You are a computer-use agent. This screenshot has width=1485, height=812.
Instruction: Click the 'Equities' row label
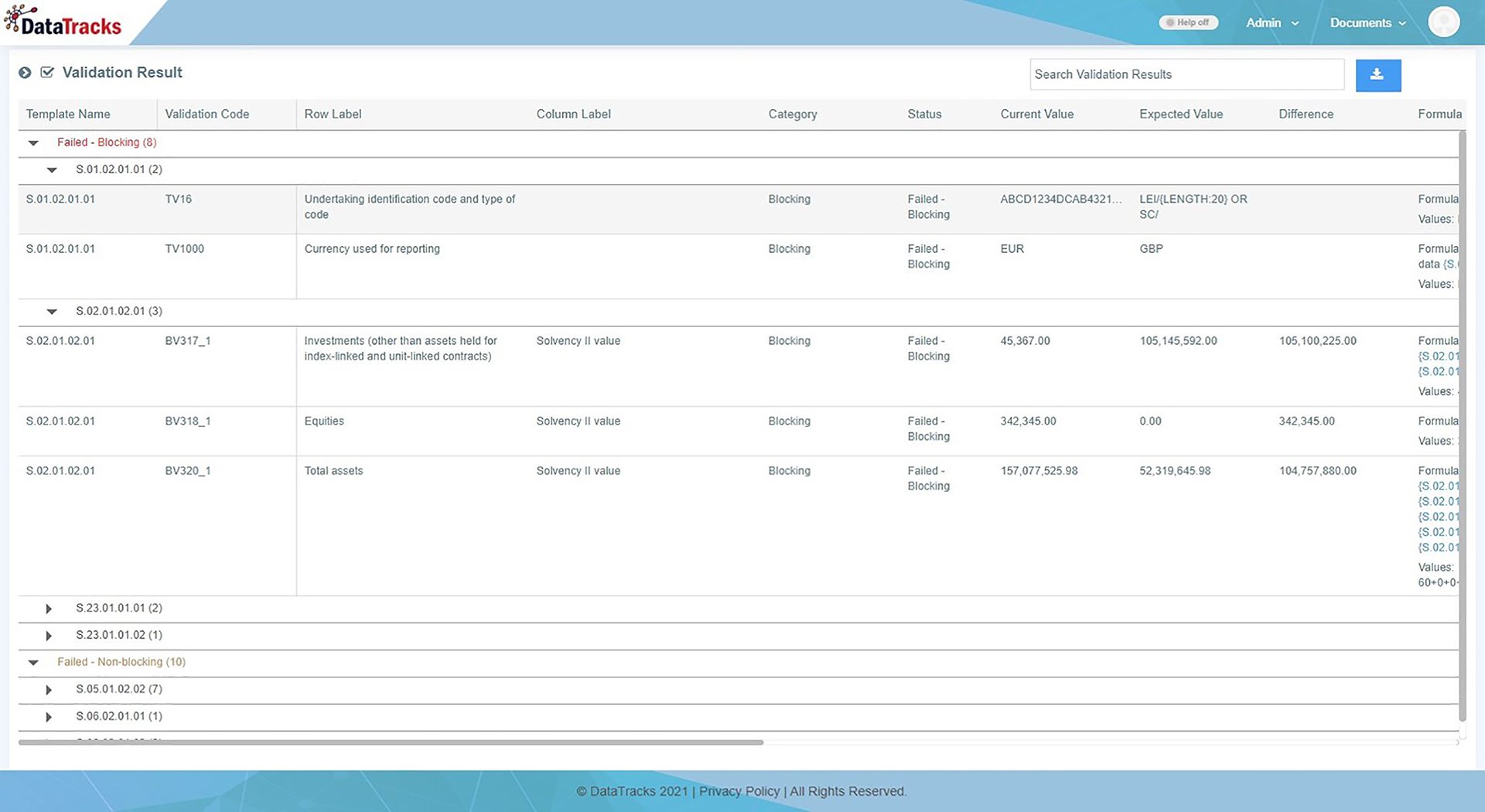click(x=324, y=421)
